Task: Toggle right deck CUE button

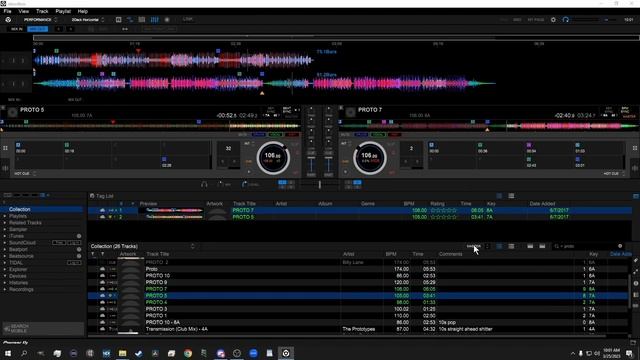Action: [x=346, y=162]
